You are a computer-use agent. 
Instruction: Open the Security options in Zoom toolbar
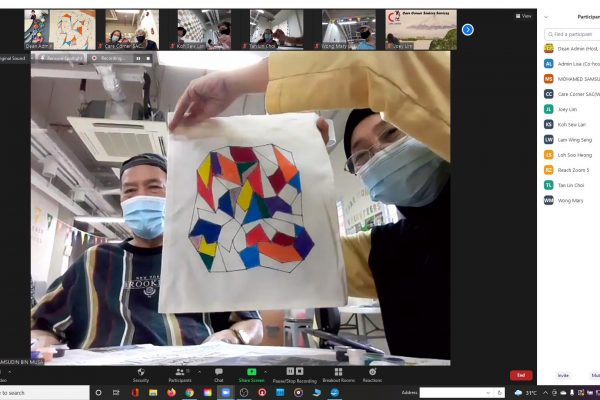[x=141, y=375]
